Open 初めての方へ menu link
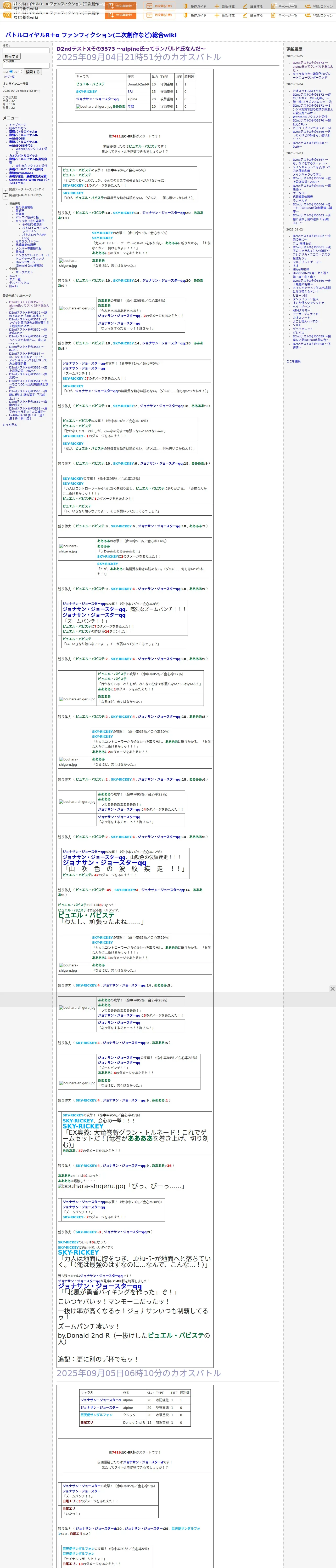Viewport: 336px width, 1568px height. point(18,128)
